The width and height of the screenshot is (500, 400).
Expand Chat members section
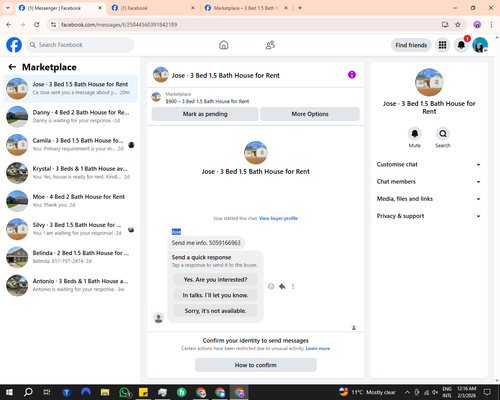pyautogui.click(x=429, y=182)
